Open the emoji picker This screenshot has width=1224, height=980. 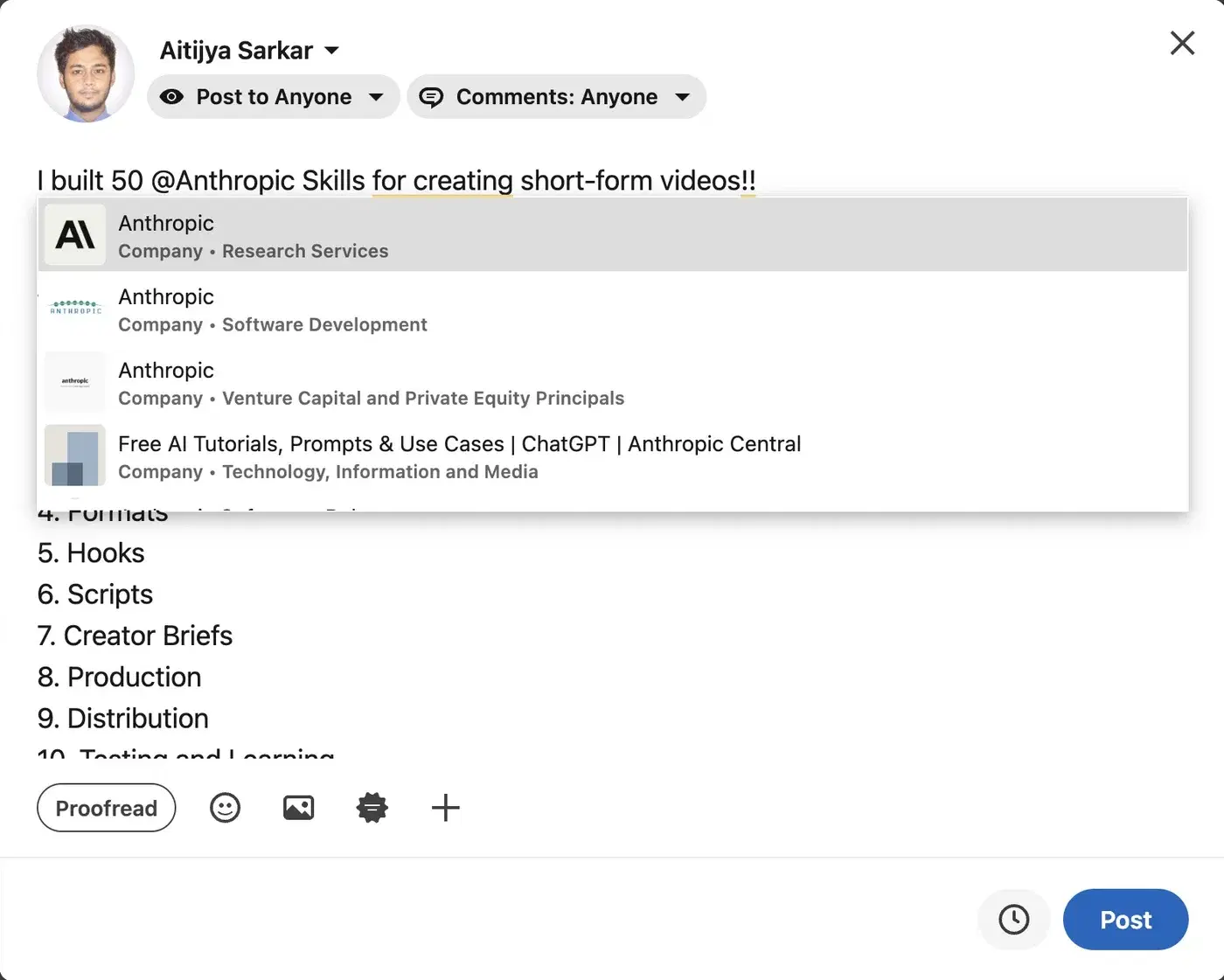point(225,808)
